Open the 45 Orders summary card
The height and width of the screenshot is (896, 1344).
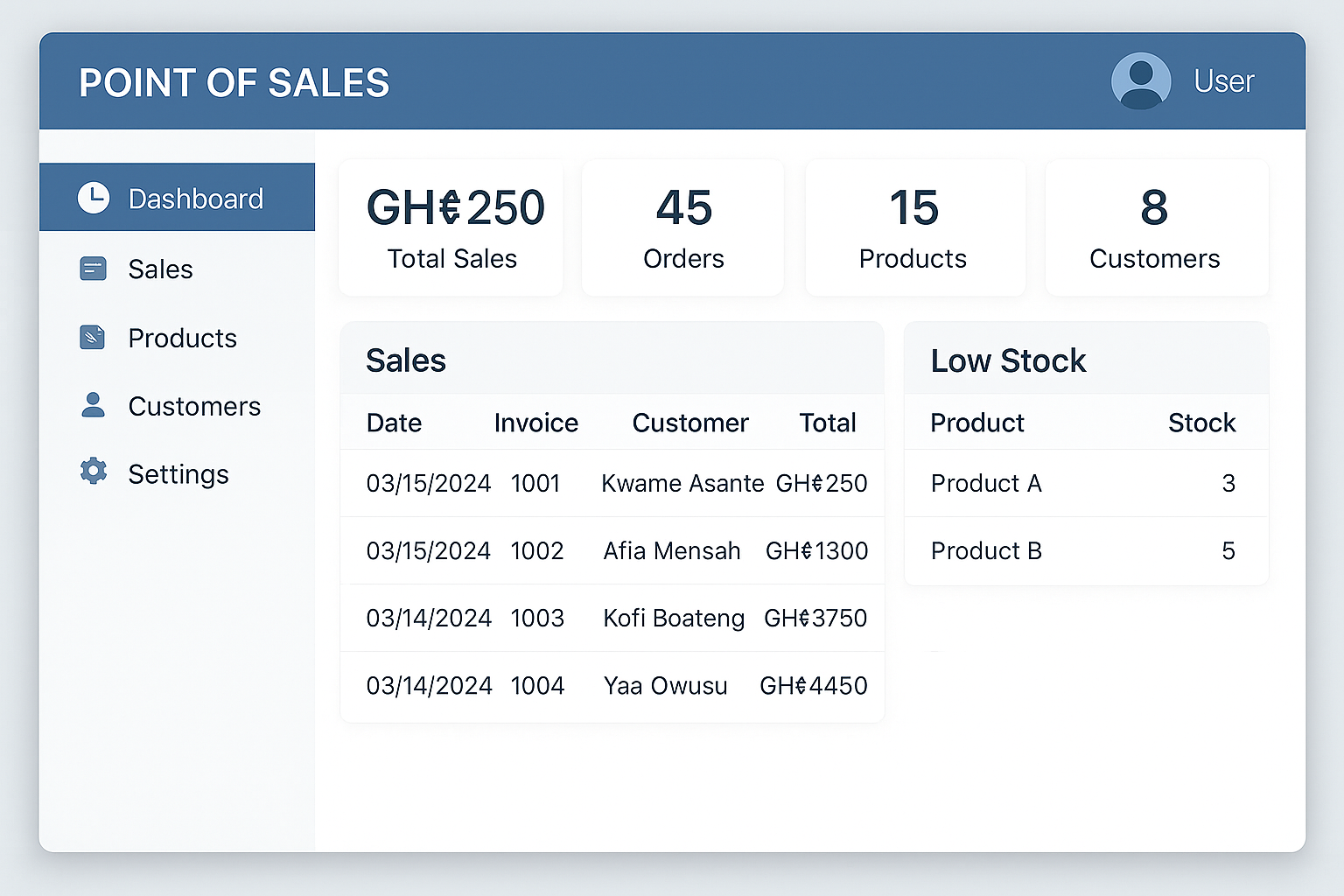(x=683, y=227)
